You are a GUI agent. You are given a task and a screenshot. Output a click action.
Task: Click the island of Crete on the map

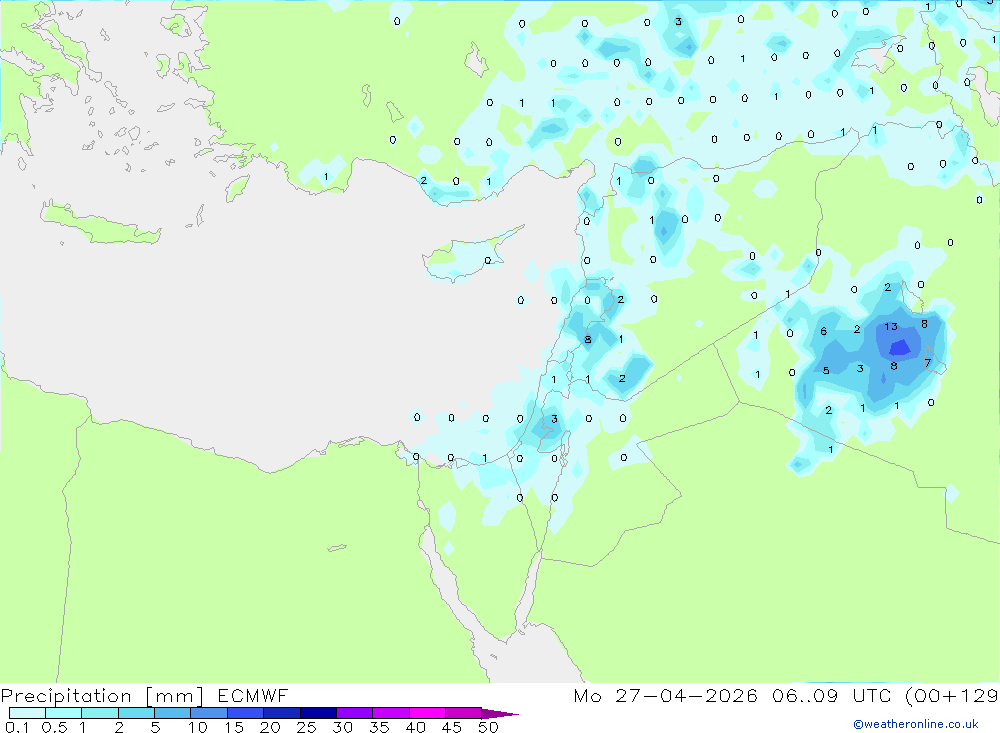point(101,224)
